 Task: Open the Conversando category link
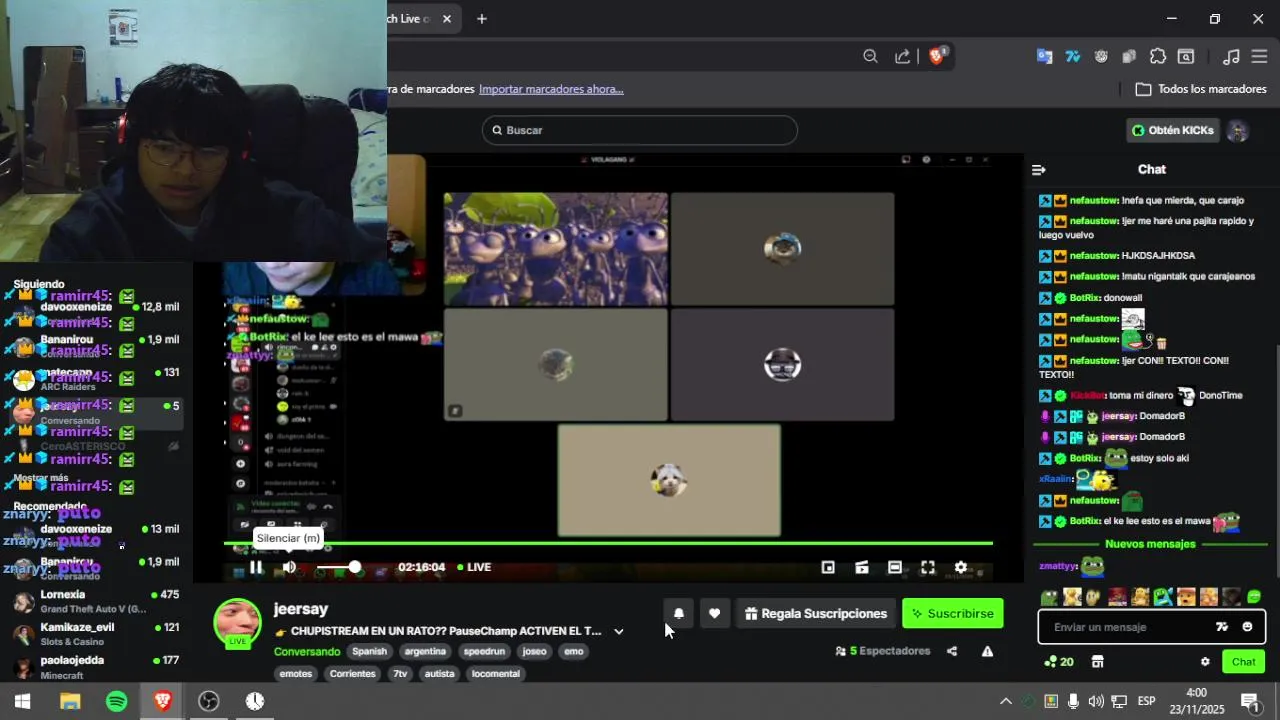point(307,651)
